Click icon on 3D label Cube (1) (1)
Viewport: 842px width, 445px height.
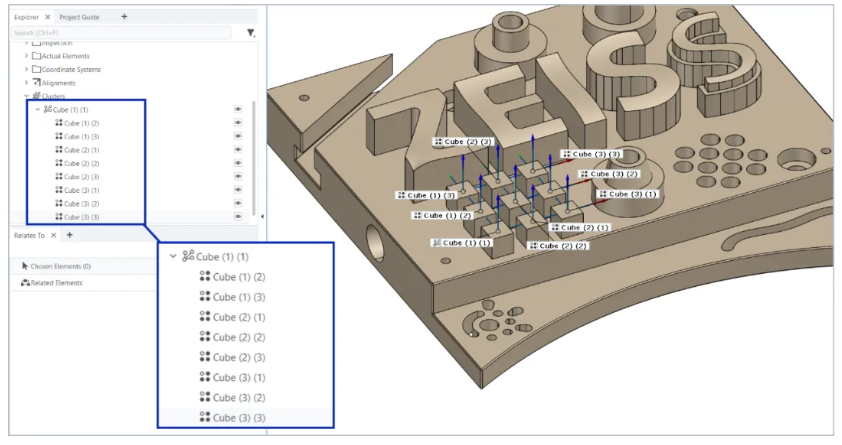point(437,243)
